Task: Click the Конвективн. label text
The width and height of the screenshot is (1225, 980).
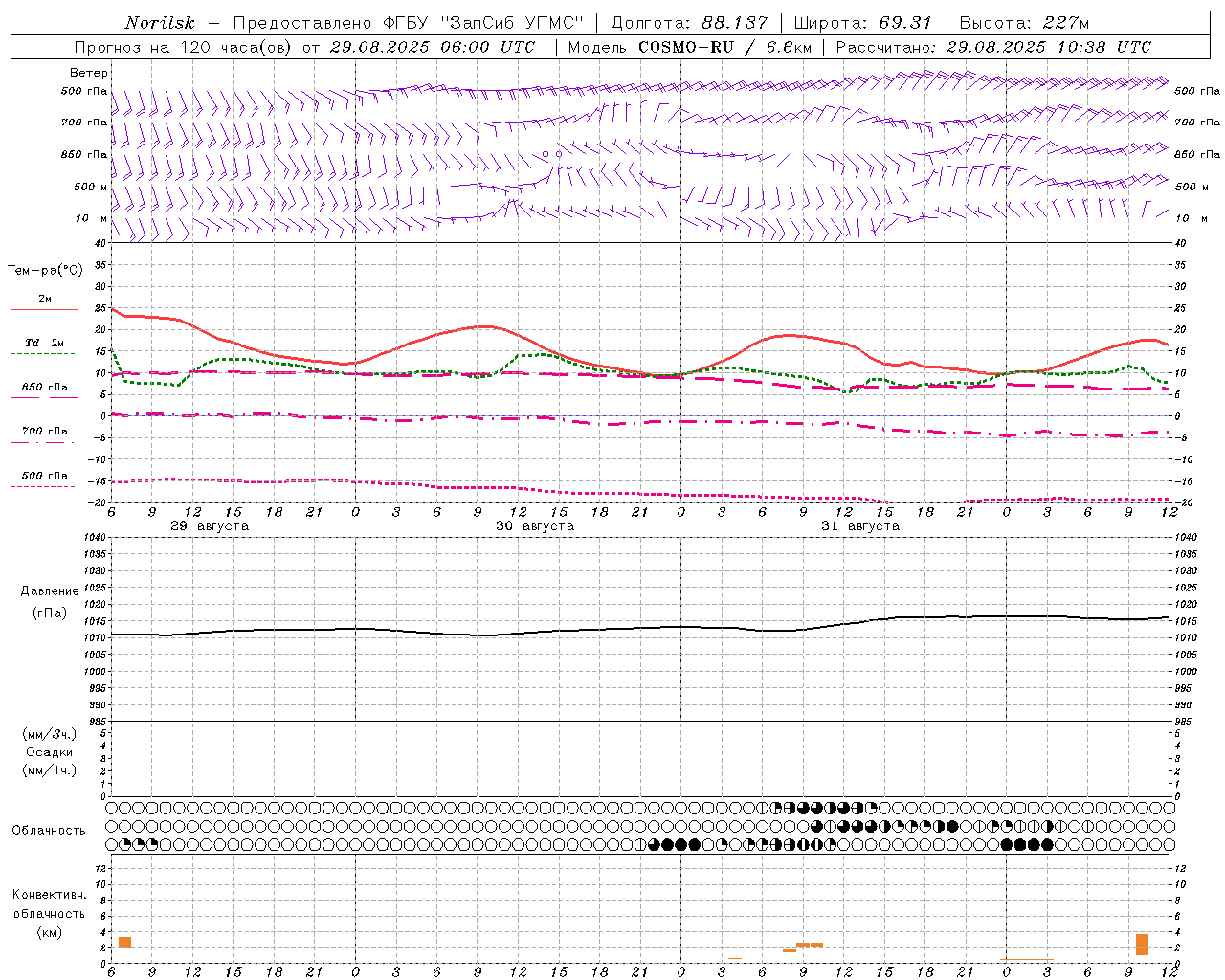Action: [x=50, y=895]
